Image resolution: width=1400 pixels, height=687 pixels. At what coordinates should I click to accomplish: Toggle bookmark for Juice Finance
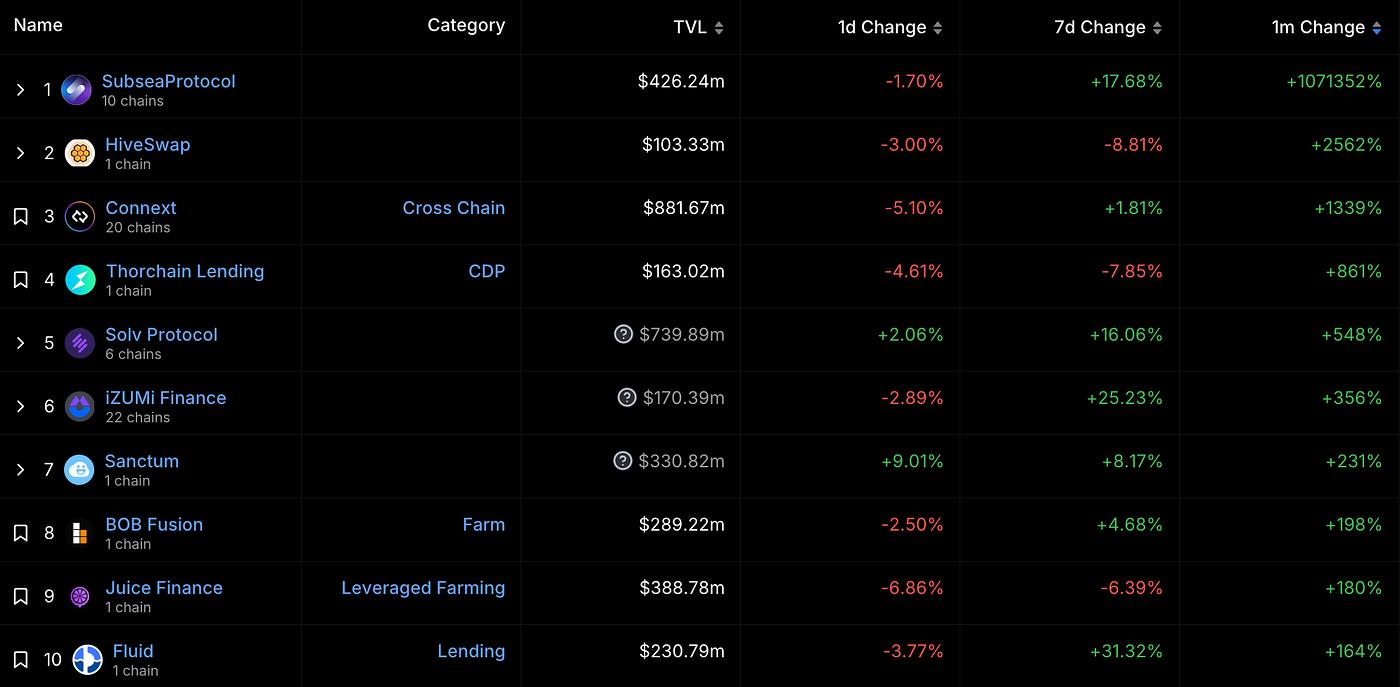(20, 597)
